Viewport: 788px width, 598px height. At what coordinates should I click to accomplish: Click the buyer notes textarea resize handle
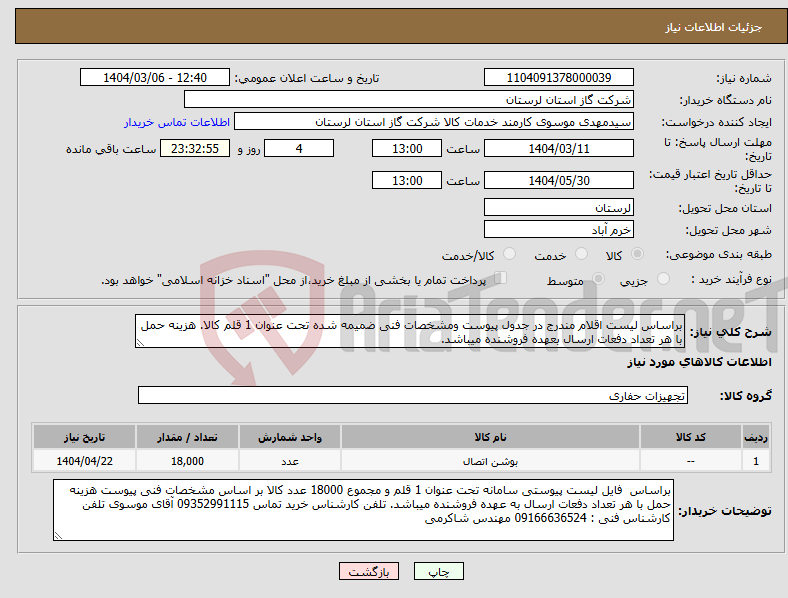[x=58, y=536]
